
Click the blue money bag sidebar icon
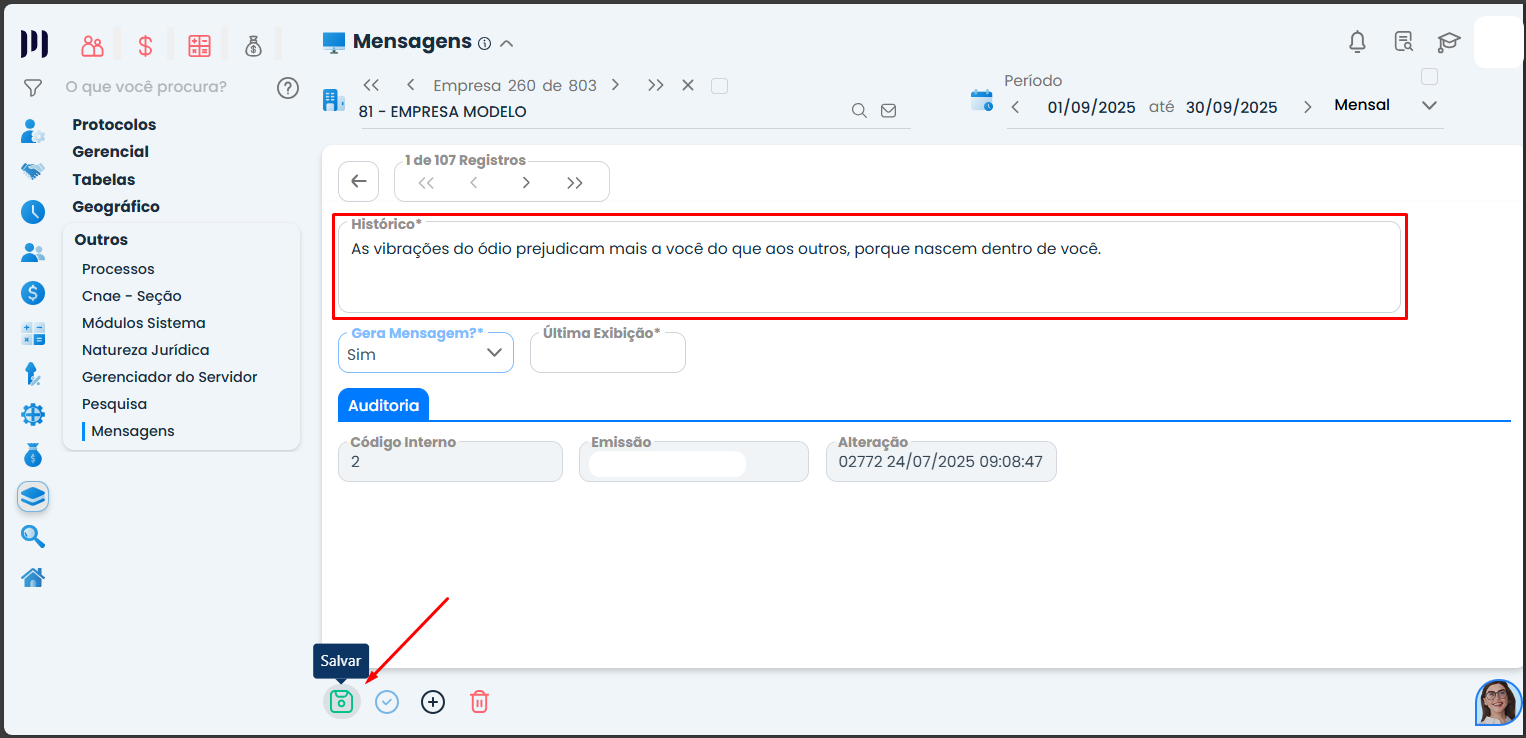(x=33, y=455)
